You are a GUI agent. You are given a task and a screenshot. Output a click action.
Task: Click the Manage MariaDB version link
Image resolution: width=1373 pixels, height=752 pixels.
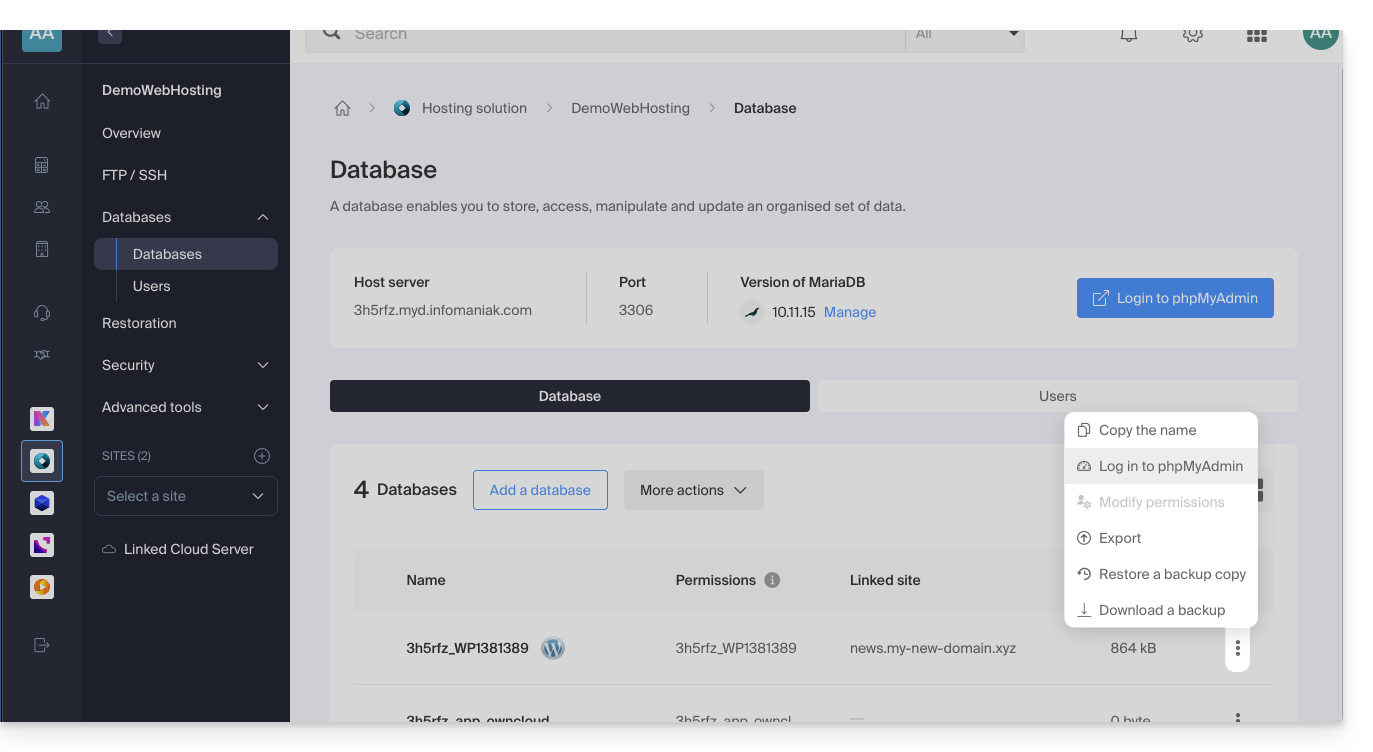tap(850, 312)
